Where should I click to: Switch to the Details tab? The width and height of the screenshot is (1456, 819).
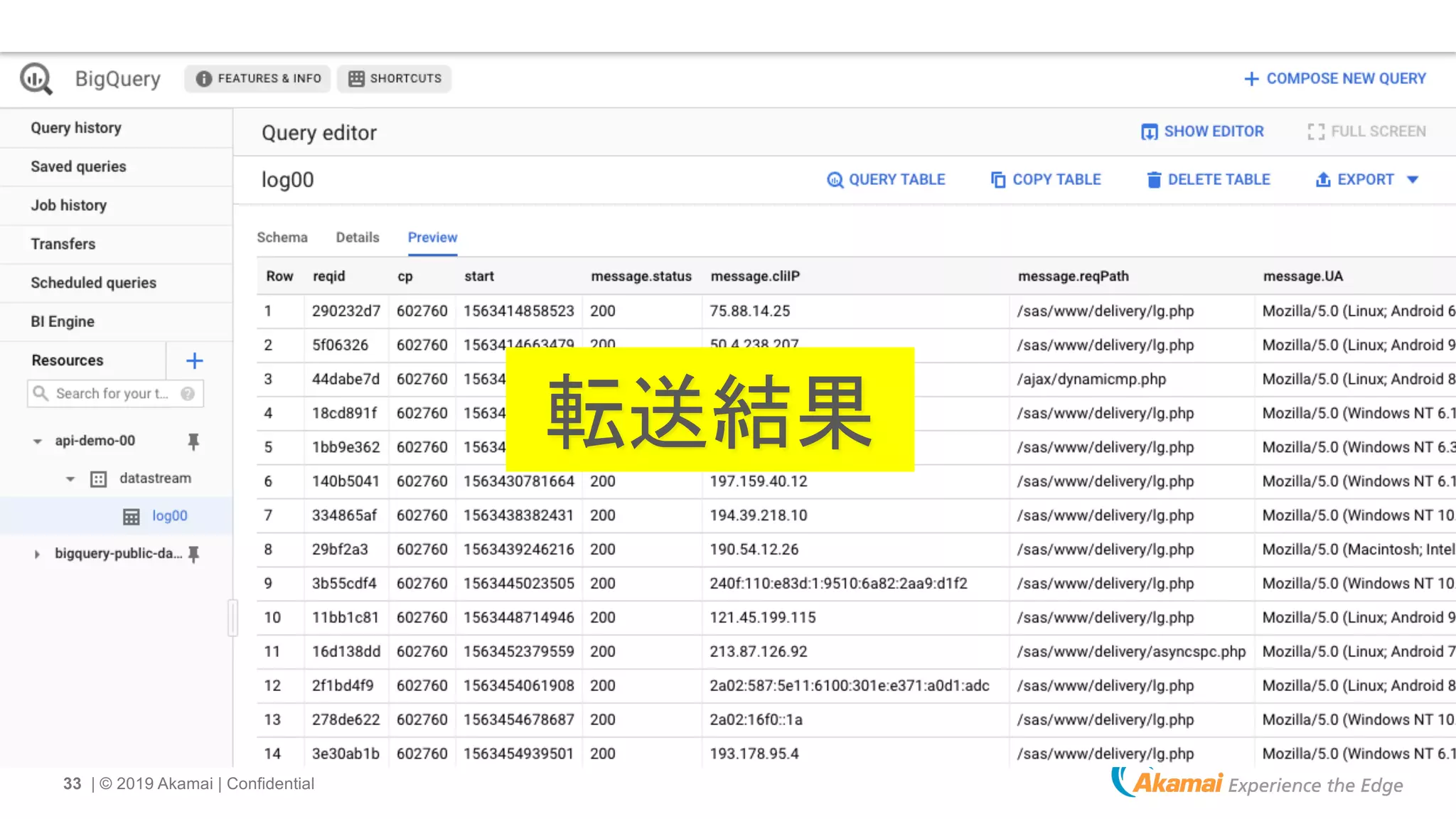[358, 237]
